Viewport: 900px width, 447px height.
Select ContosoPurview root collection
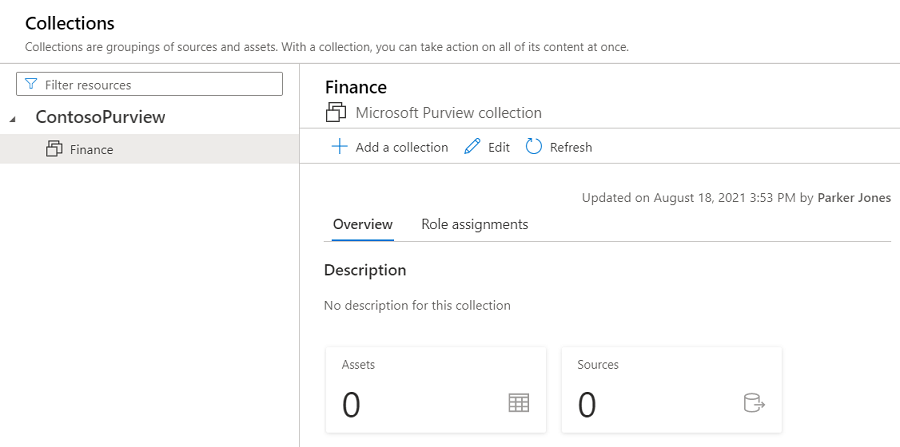click(x=100, y=117)
